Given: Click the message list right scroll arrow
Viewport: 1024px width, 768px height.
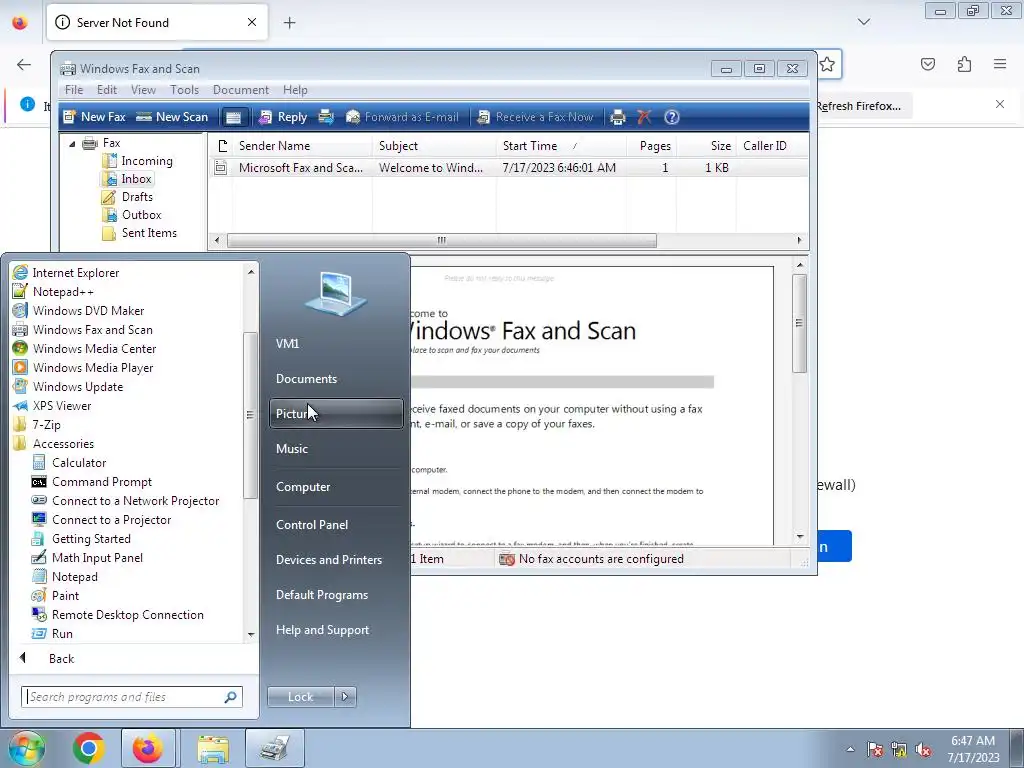Looking at the screenshot, I should click(799, 240).
